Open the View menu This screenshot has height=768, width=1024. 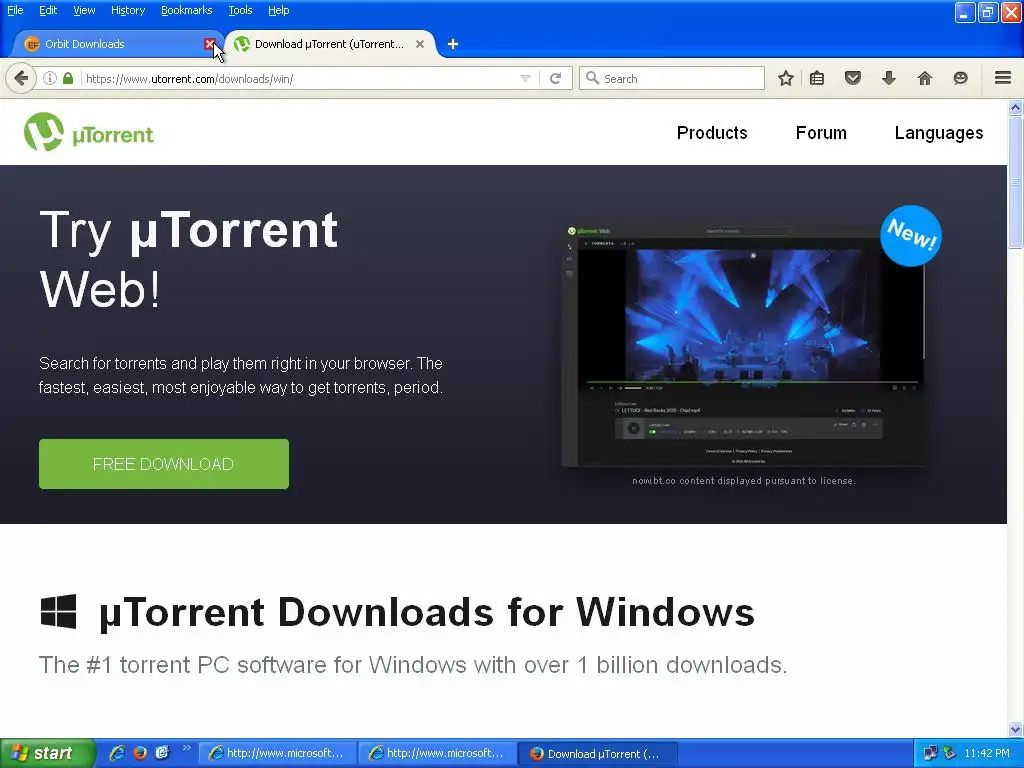coord(84,10)
